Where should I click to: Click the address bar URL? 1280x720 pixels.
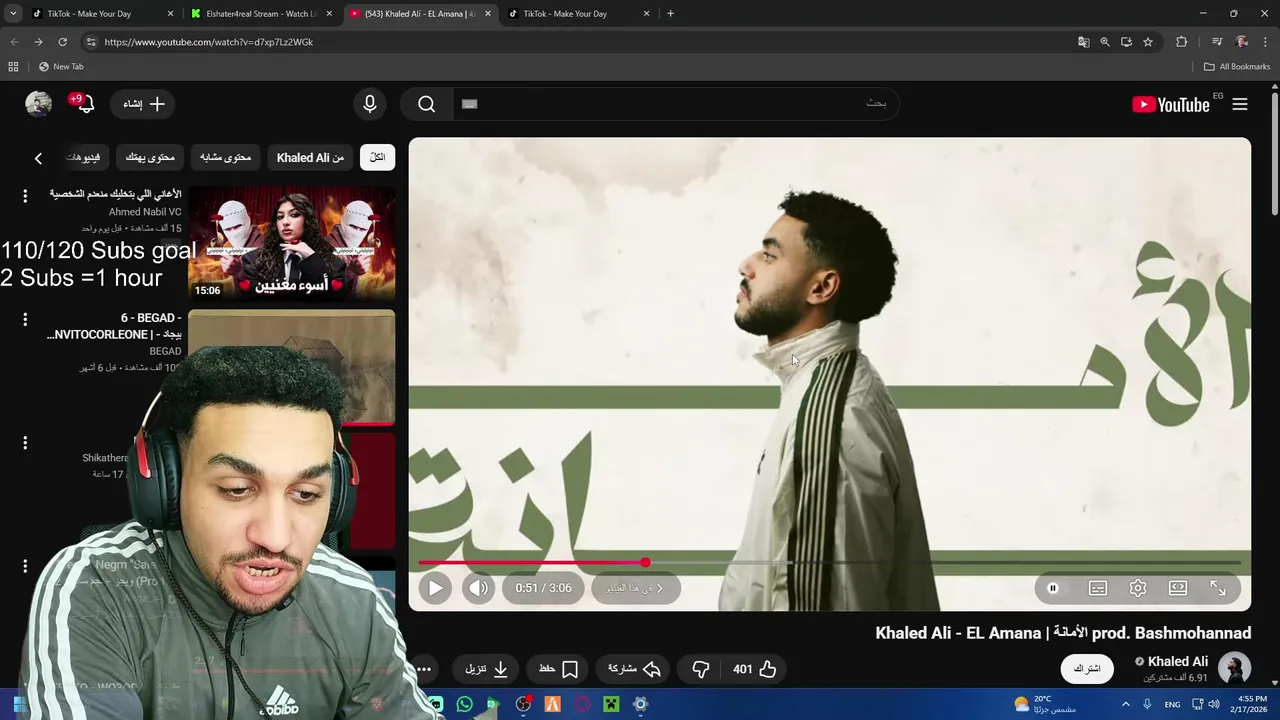pyautogui.click(x=208, y=42)
